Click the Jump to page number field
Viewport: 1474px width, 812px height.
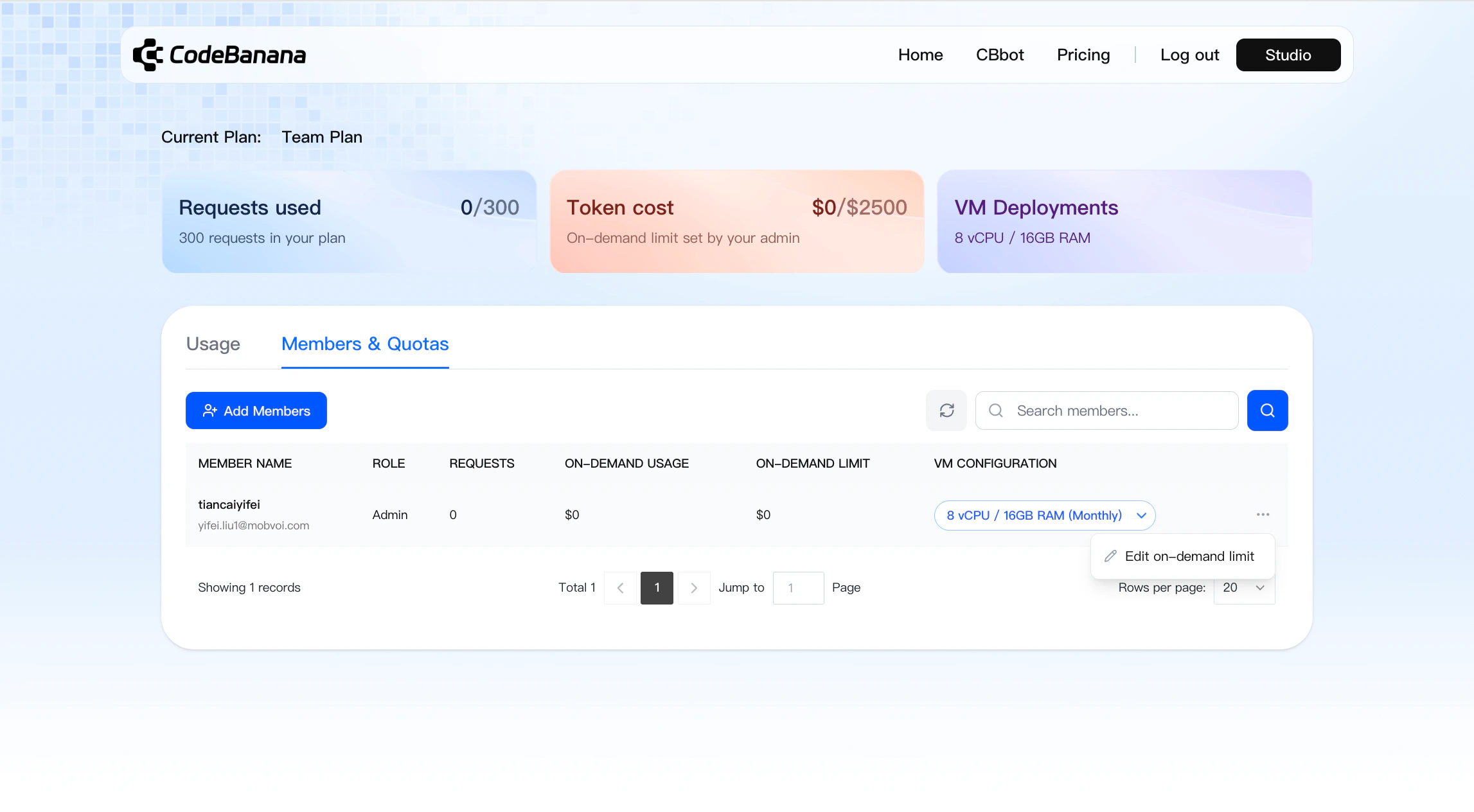pos(798,588)
